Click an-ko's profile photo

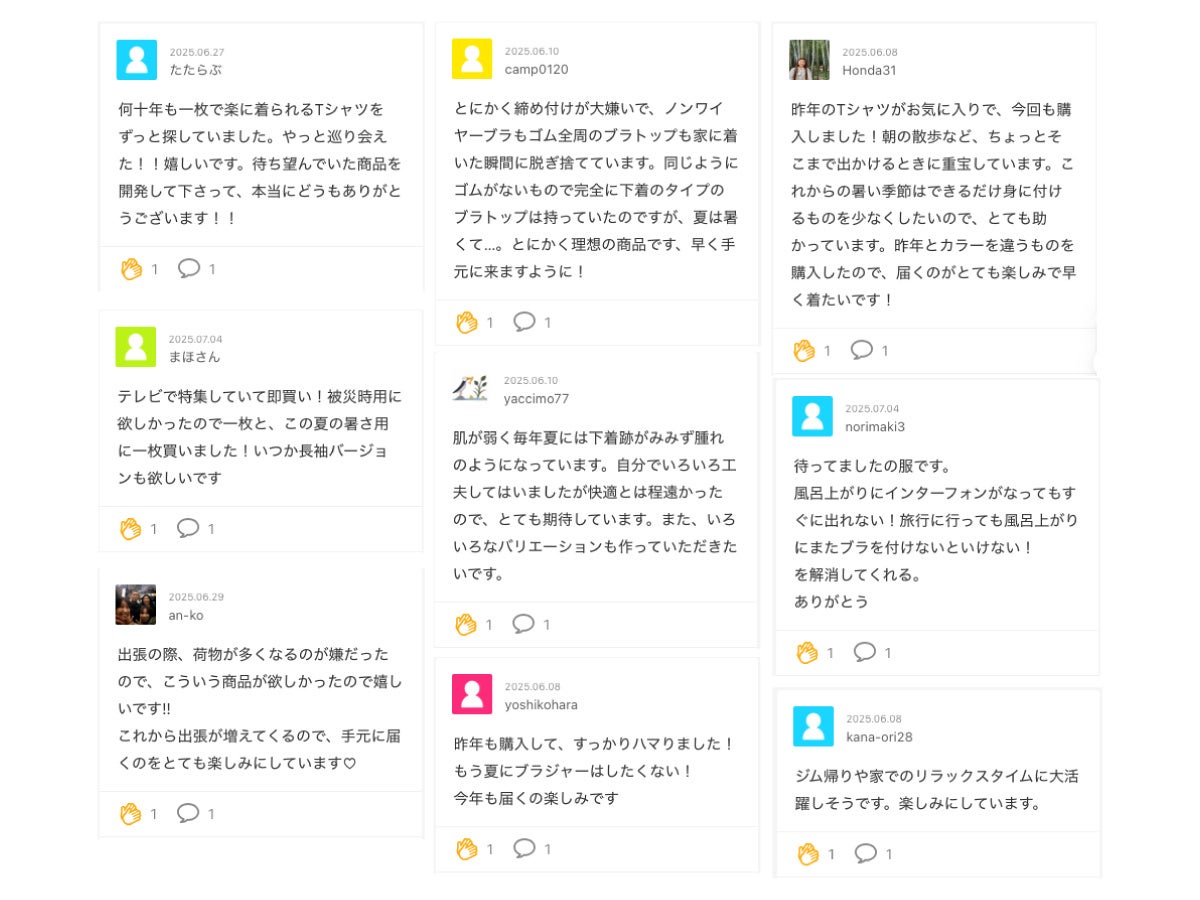135,605
